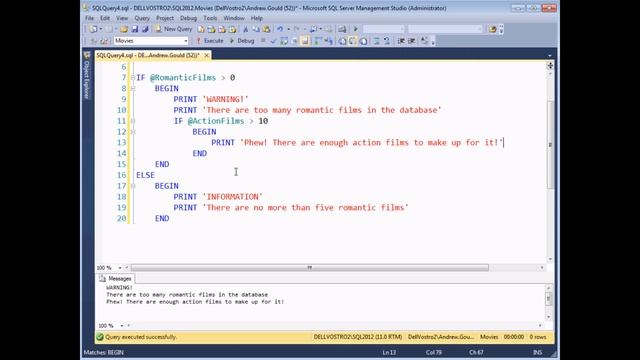Switch output to Results to Text
The height and width of the screenshot is (360, 640).
click(x=342, y=41)
